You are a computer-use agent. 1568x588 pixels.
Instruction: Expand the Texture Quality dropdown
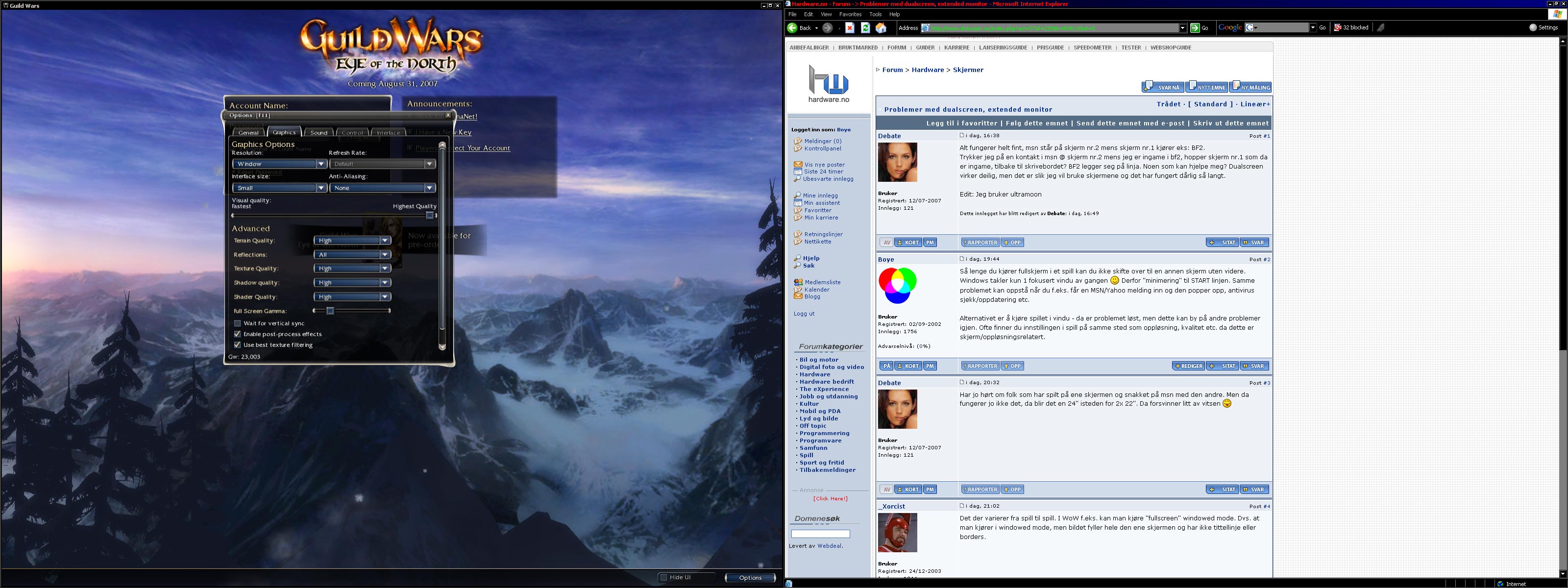point(352,269)
